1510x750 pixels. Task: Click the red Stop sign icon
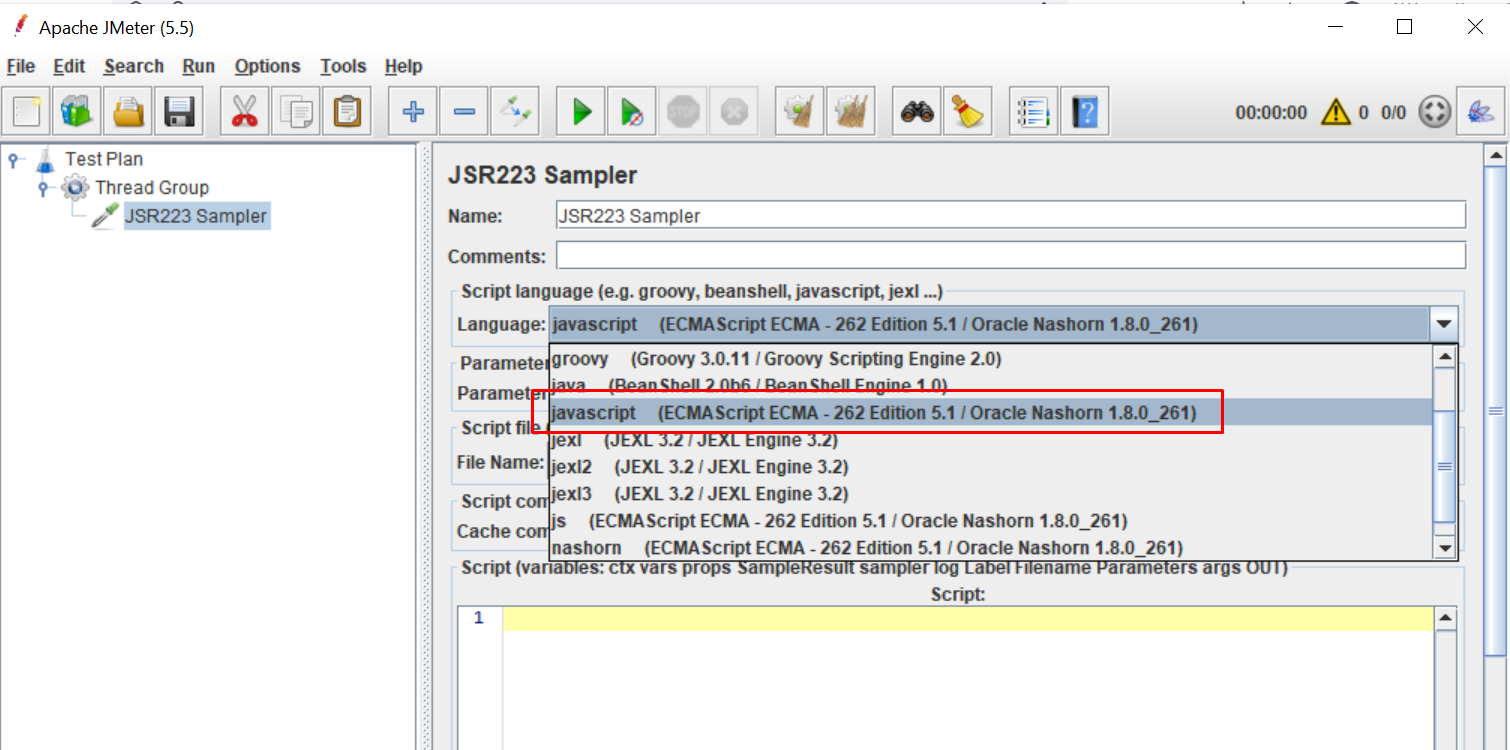pos(683,110)
